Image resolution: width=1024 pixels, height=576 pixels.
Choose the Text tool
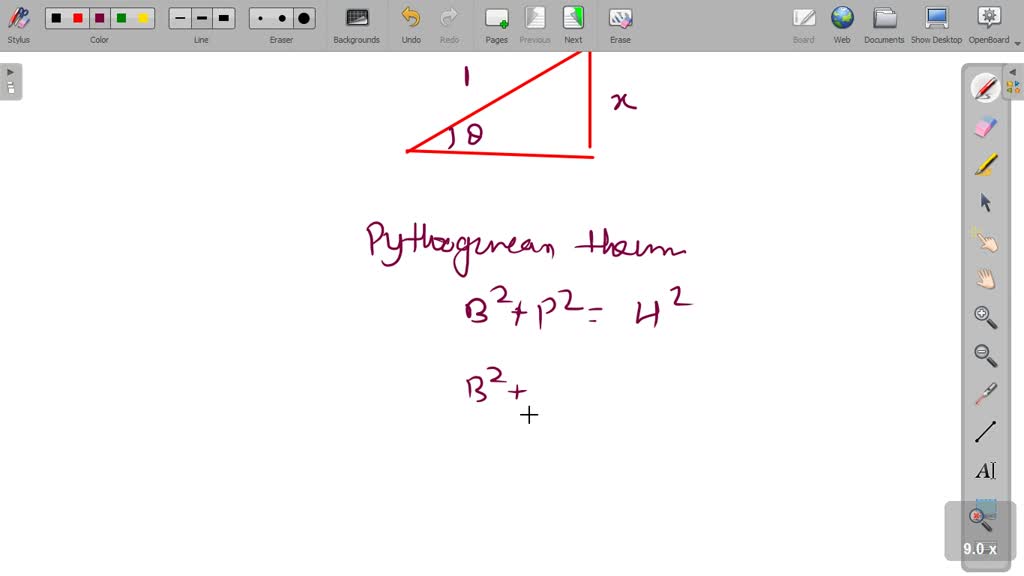tap(985, 471)
